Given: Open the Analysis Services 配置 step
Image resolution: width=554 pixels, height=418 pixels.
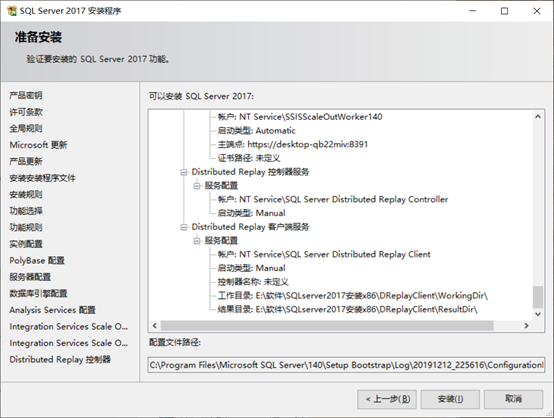Looking at the screenshot, I should 52,310.
